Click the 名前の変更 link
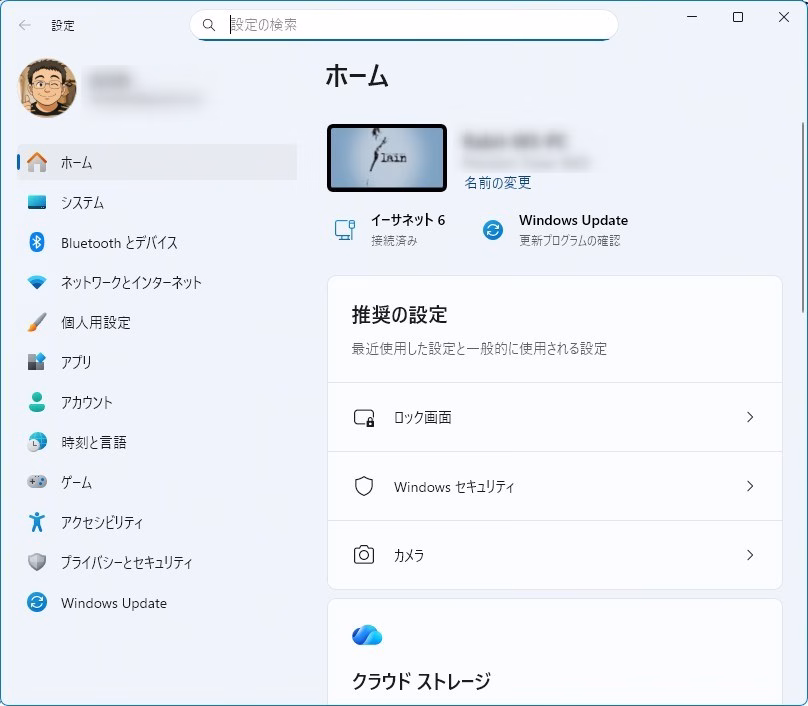Viewport: 808px width, 706px height. click(498, 183)
